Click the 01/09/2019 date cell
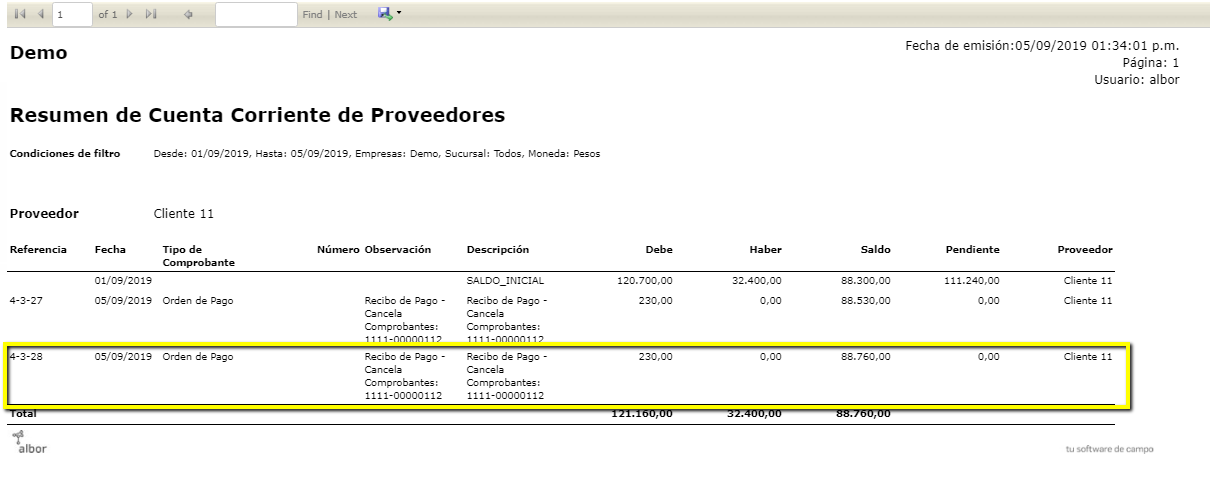The image size is (1210, 486). pyautogui.click(x=123, y=281)
